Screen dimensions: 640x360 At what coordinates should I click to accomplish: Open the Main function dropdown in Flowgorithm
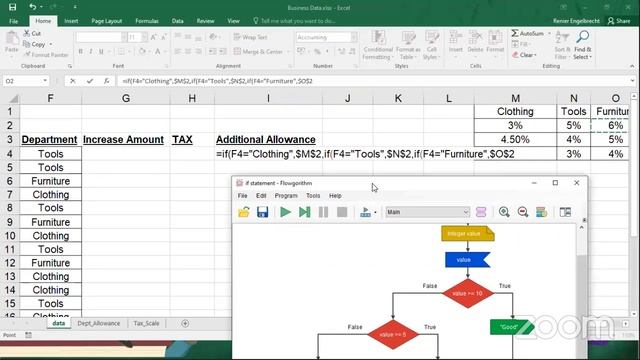tap(427, 212)
